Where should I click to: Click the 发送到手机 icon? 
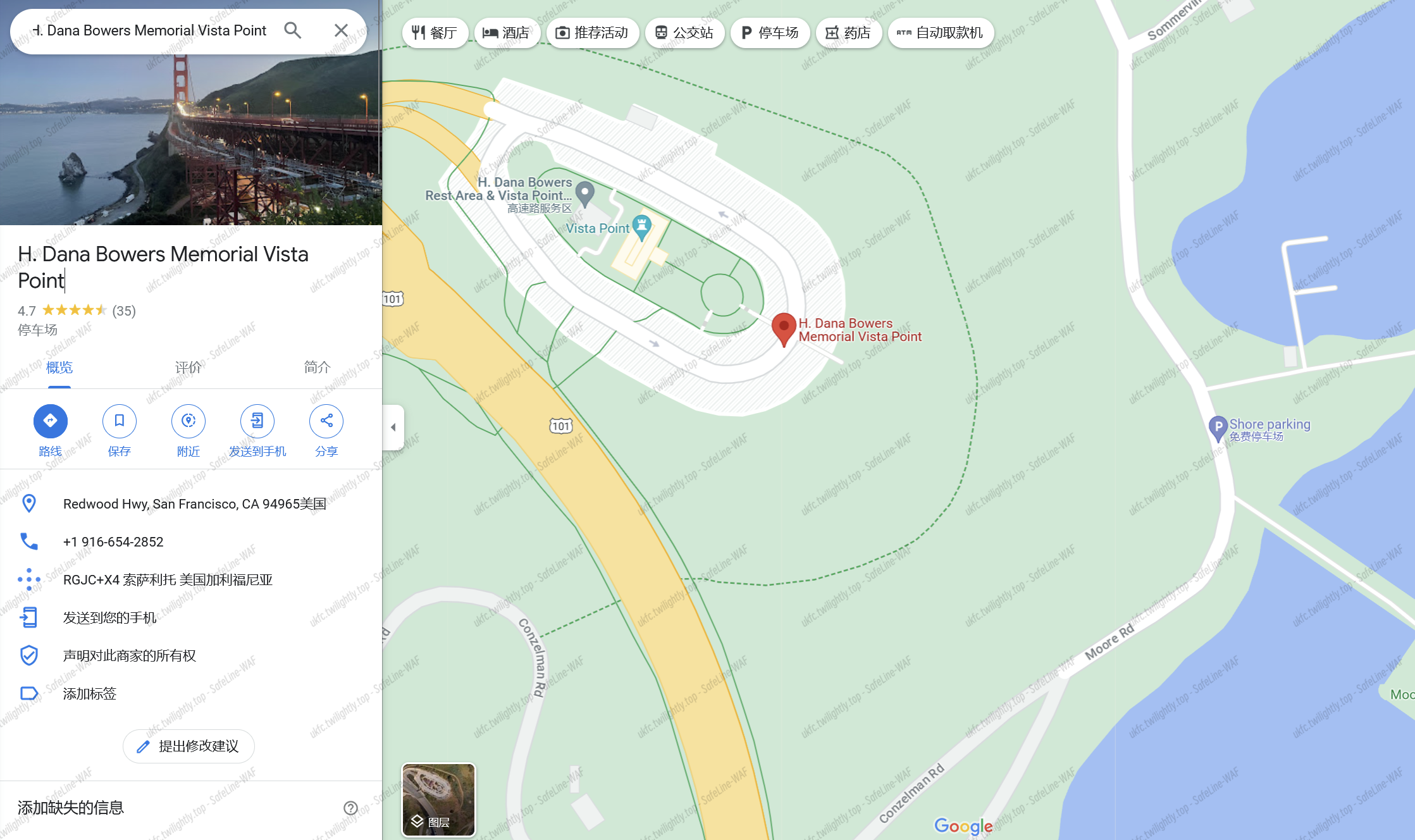coord(257,421)
